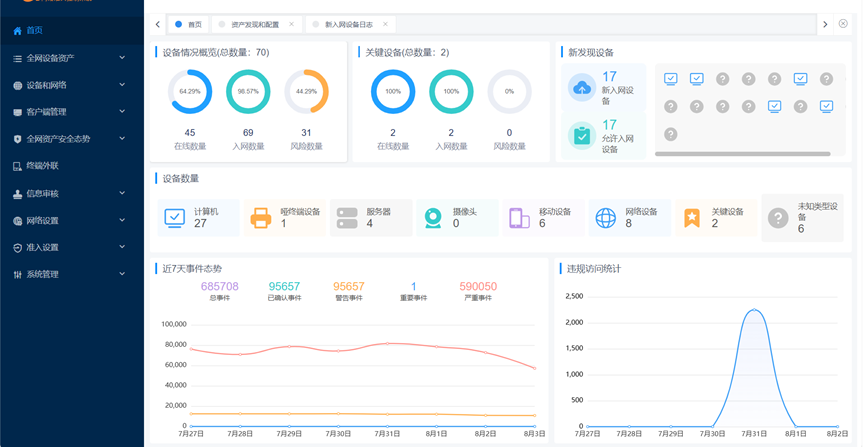Screen dimensions: 864x447
Task: Click the 全网资产安全态势 shield icon
Action: [17, 139]
